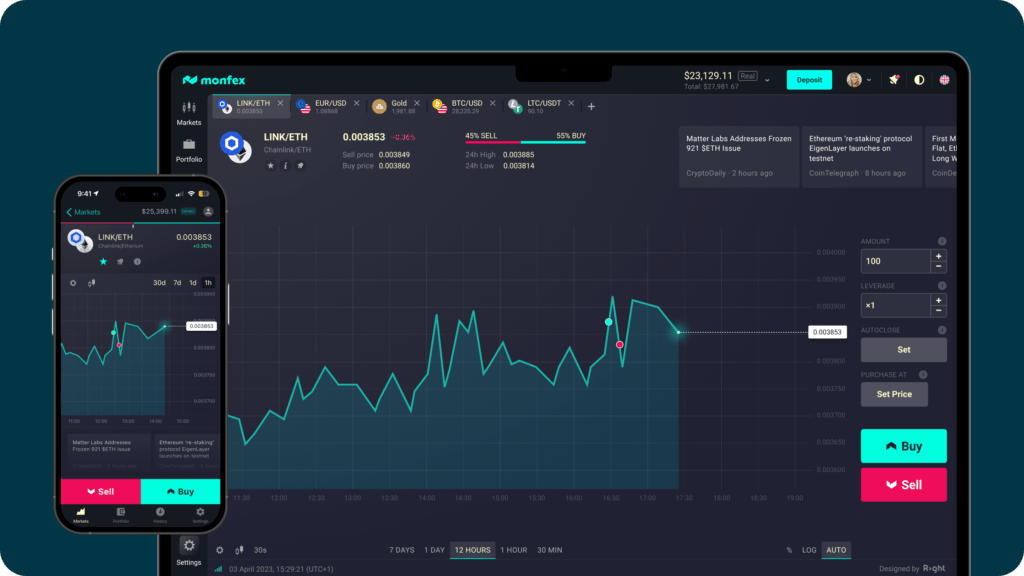This screenshot has height=576, width=1024.
Task: Increase Amount with the plus stepper
Action: click(938, 255)
